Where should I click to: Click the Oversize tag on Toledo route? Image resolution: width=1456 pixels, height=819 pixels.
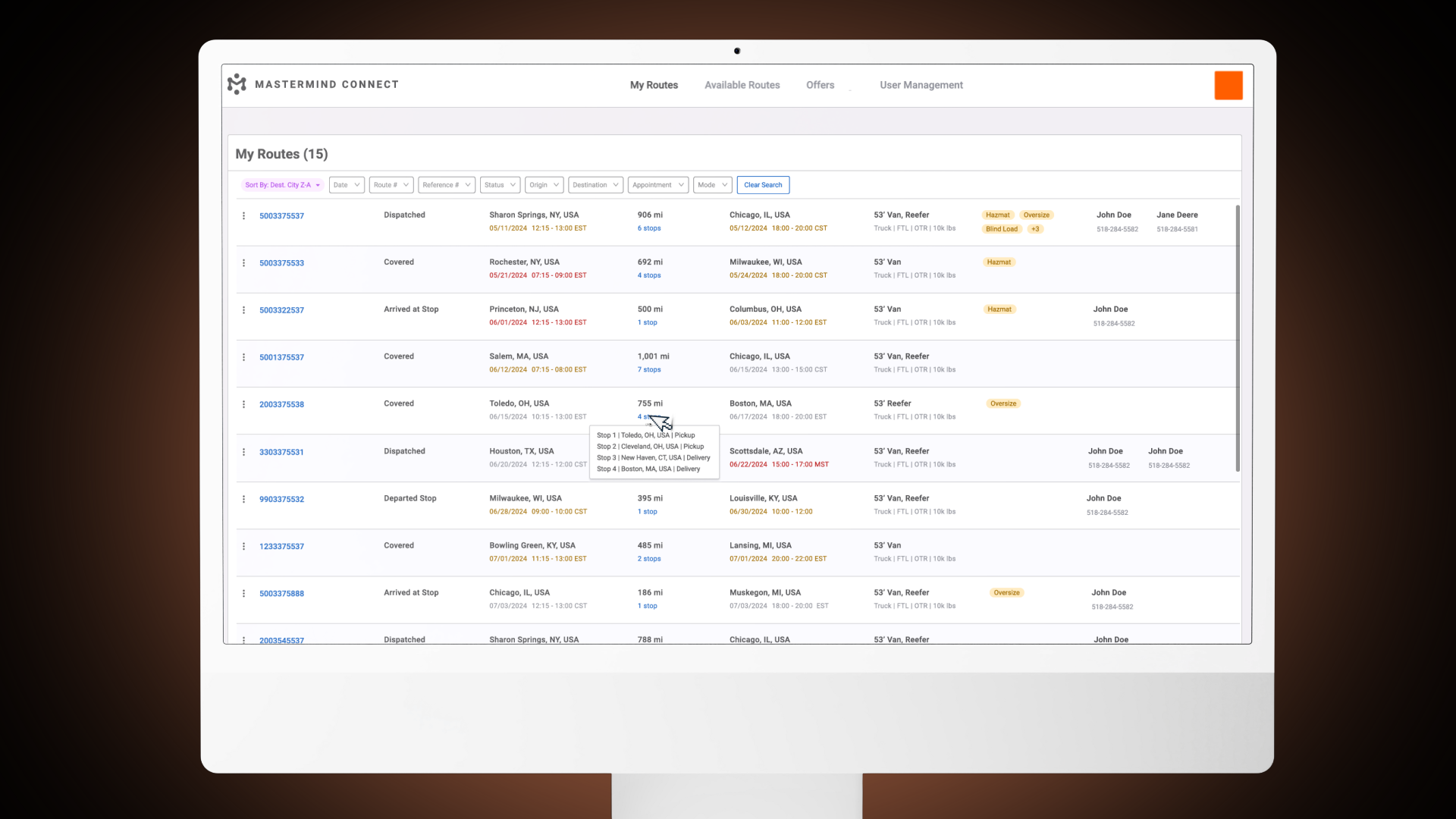(1003, 403)
